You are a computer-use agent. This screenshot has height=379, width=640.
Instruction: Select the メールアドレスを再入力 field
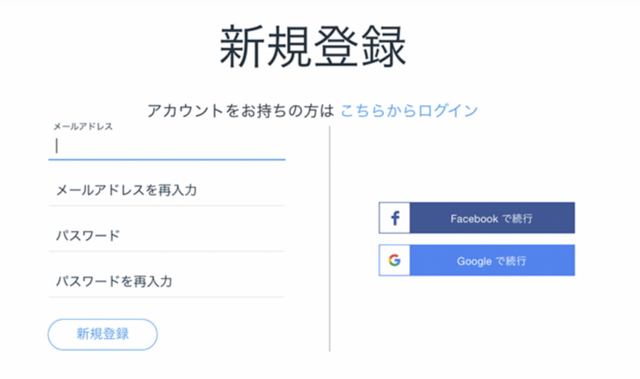point(167,190)
